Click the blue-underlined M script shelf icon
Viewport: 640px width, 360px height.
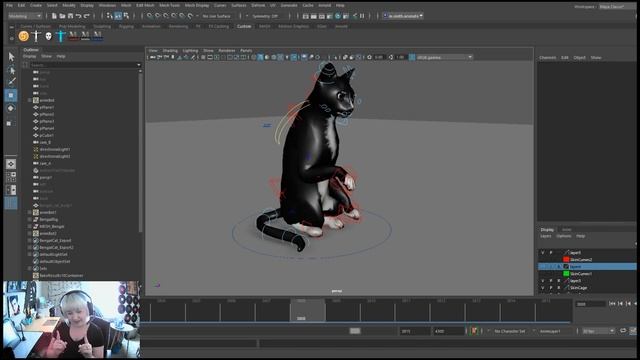tap(97, 36)
